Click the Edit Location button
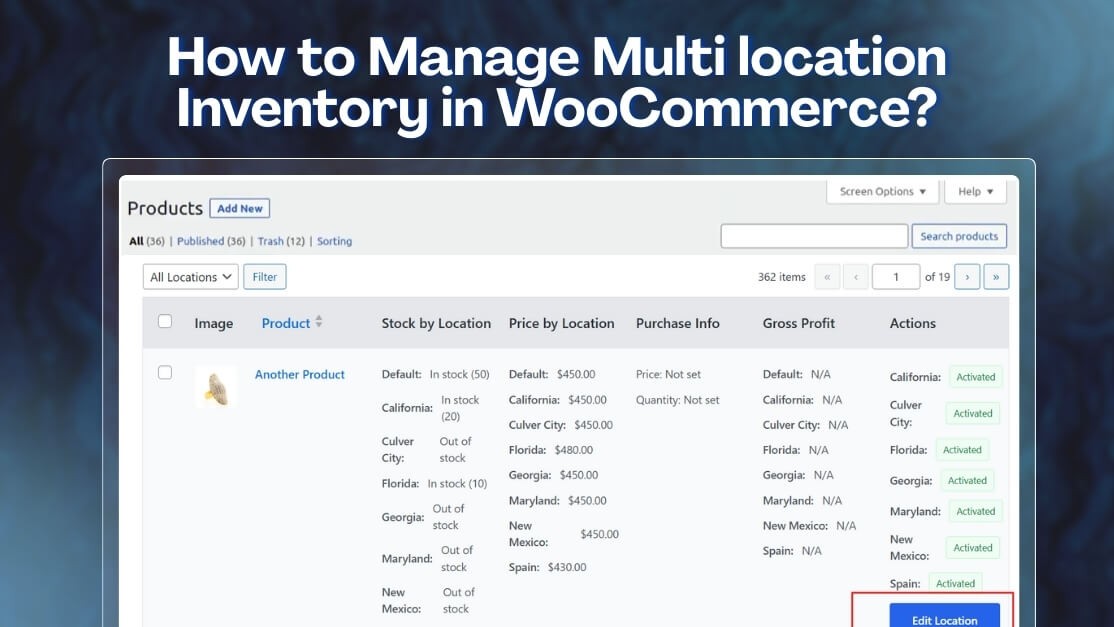 point(945,616)
